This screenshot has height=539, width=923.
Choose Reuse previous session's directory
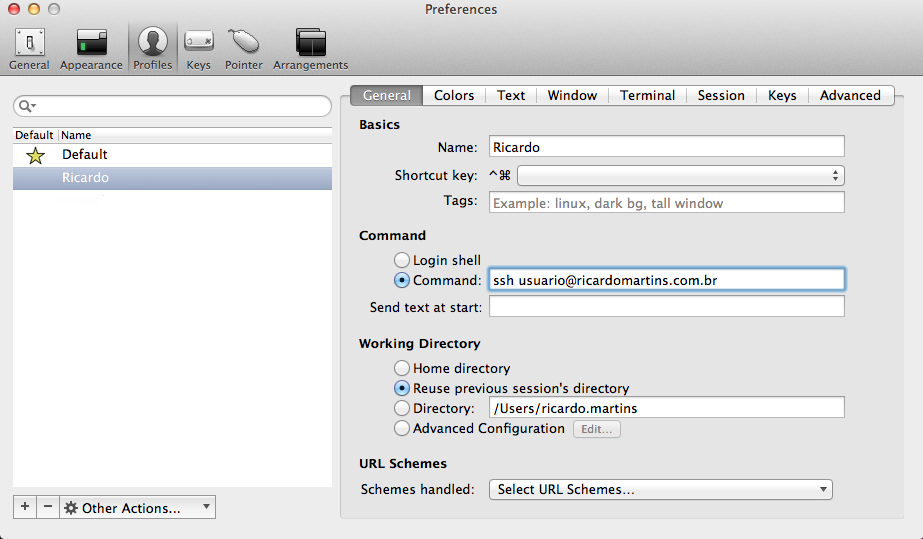tap(401, 388)
